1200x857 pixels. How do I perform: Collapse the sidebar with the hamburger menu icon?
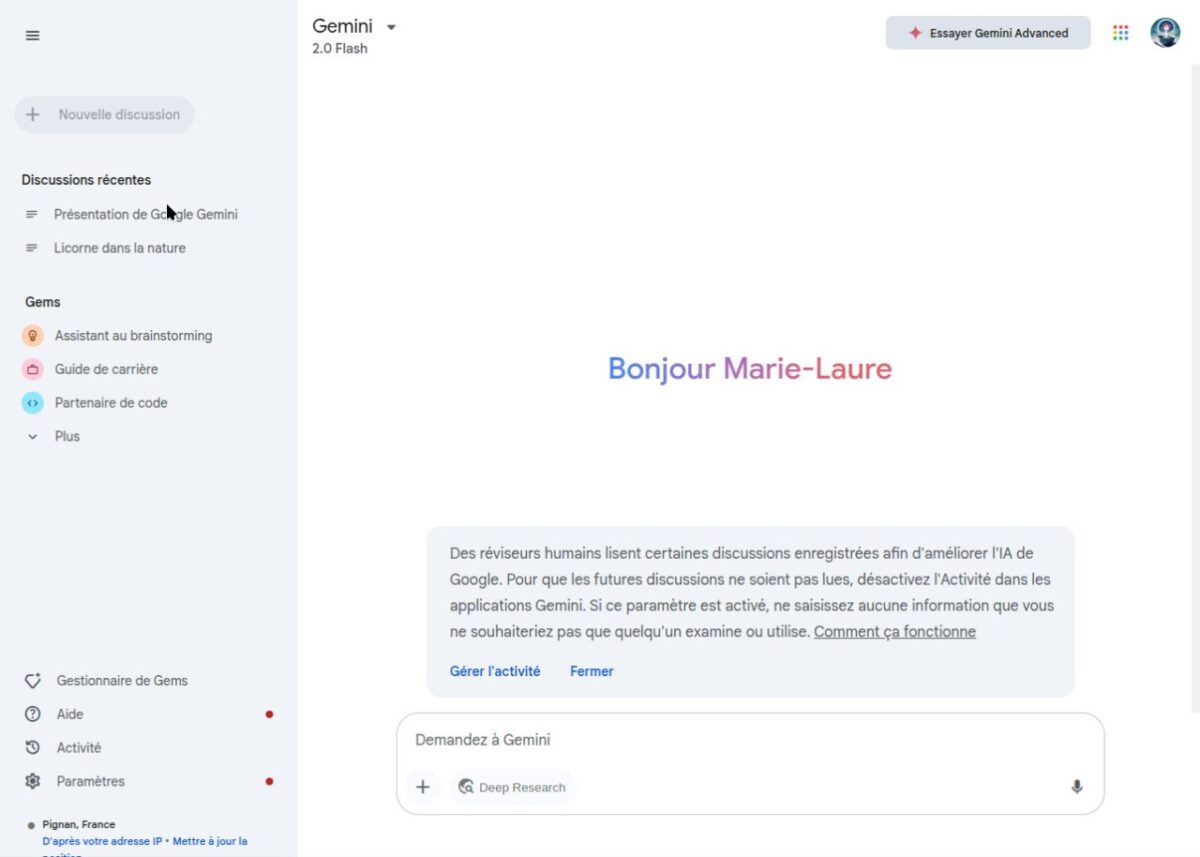click(x=32, y=35)
